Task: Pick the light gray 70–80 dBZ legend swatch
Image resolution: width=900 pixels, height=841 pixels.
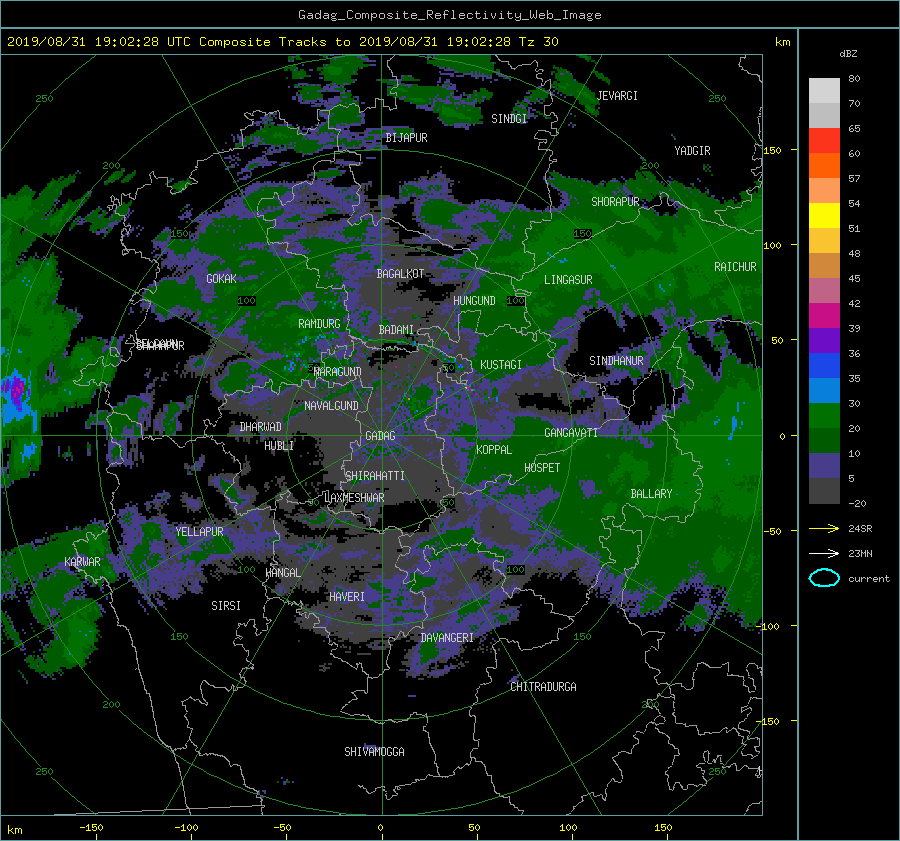Action: 824,91
